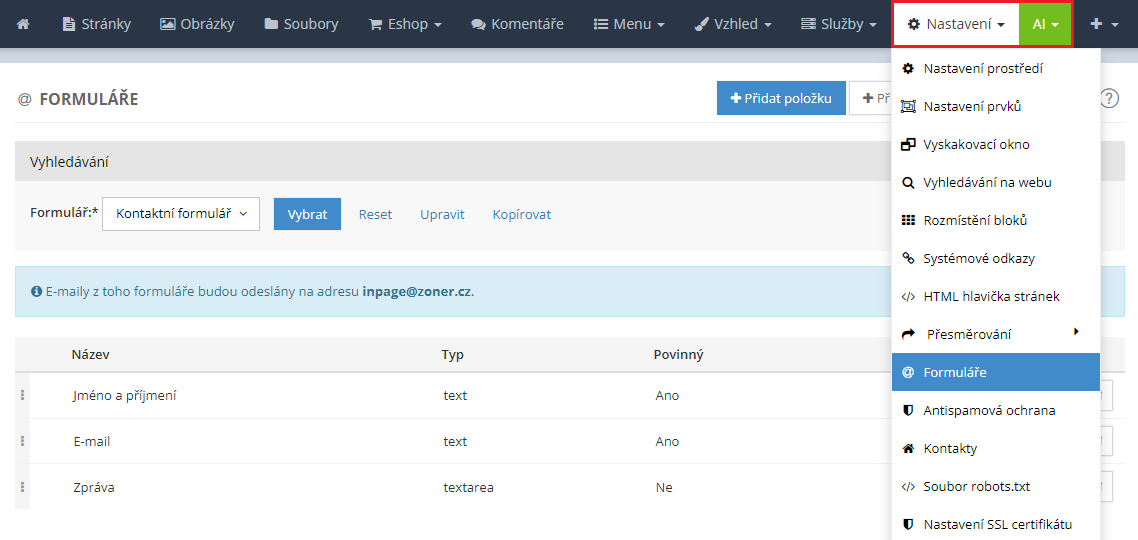Click drag handle for Jméno a příjmení row

coord(22,395)
